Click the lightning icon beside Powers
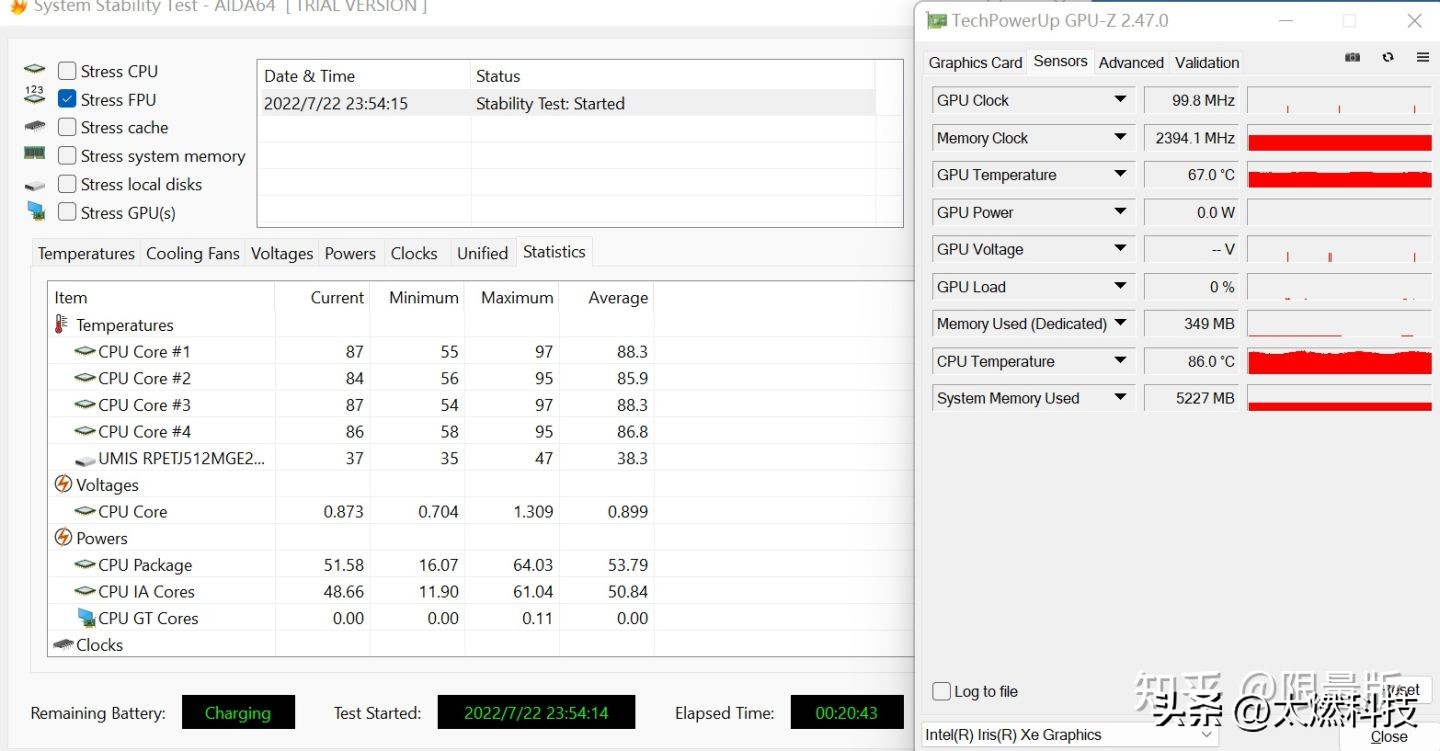The width and height of the screenshot is (1440, 751). (62, 538)
